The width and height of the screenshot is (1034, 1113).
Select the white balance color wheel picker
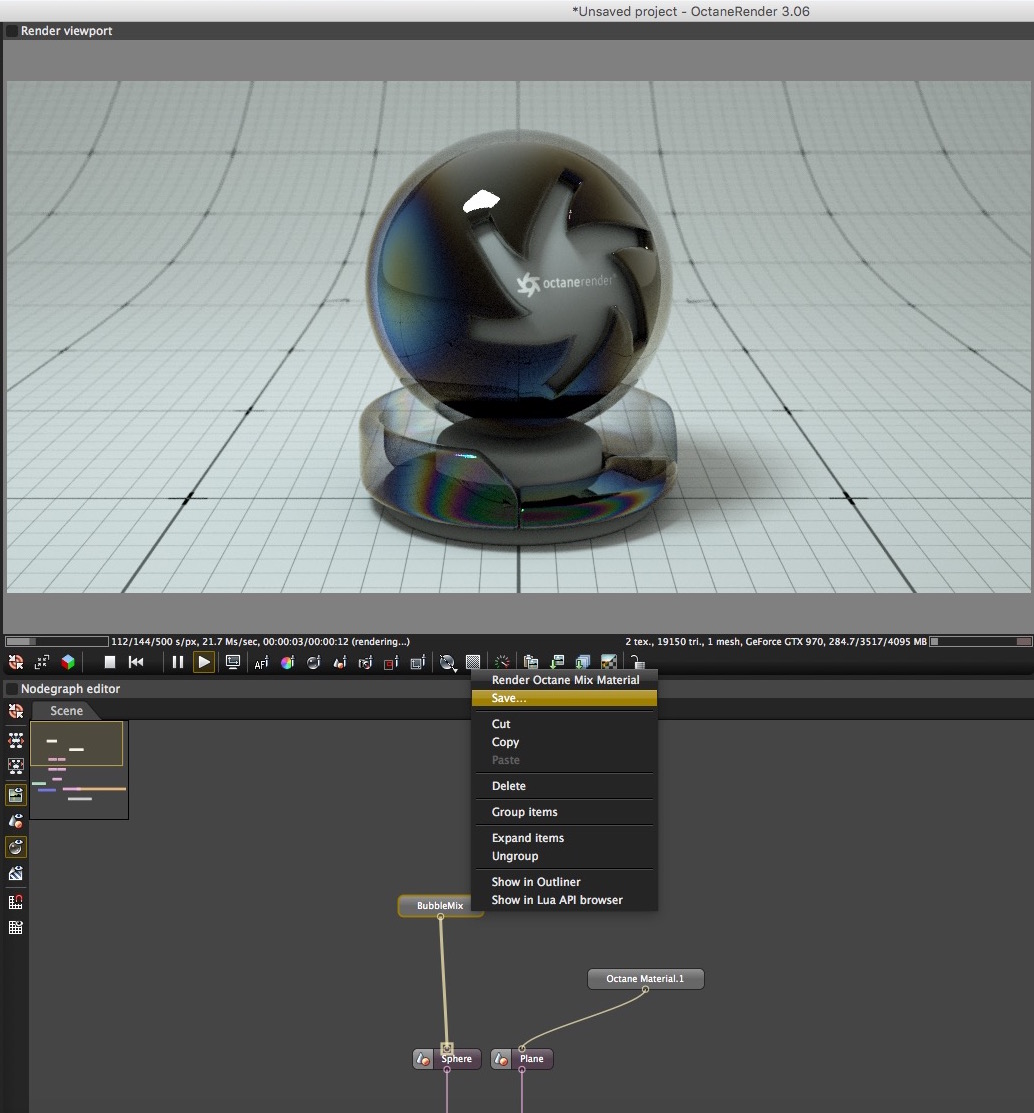[x=287, y=662]
